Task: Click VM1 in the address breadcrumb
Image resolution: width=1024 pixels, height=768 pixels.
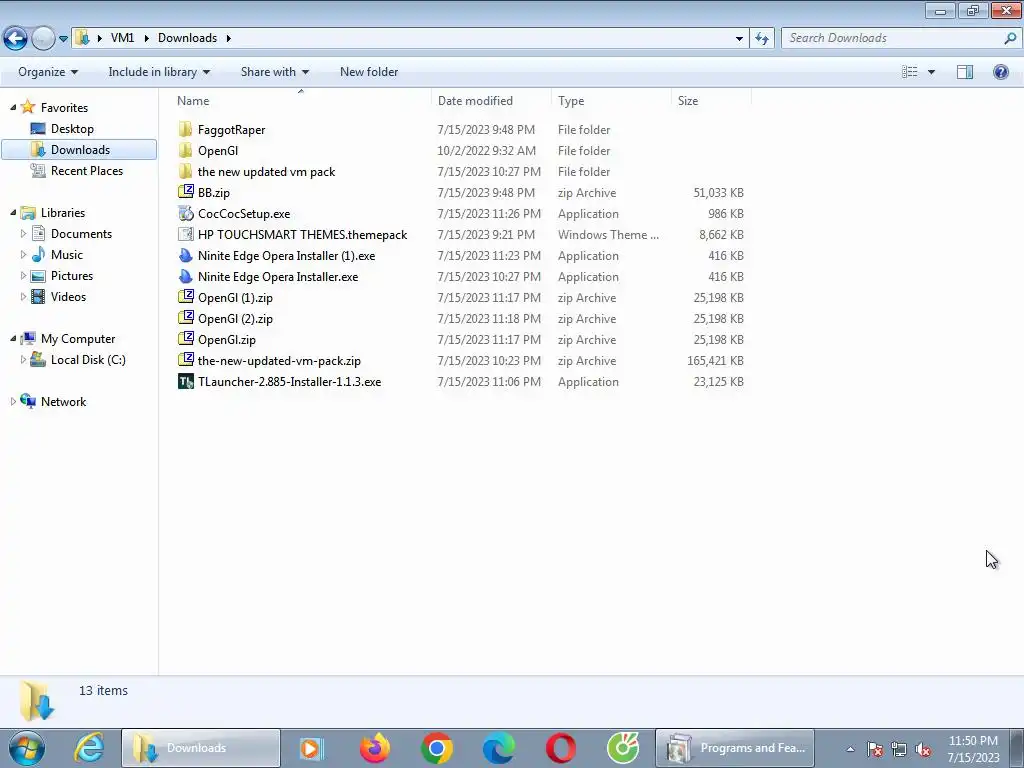Action: [122, 38]
